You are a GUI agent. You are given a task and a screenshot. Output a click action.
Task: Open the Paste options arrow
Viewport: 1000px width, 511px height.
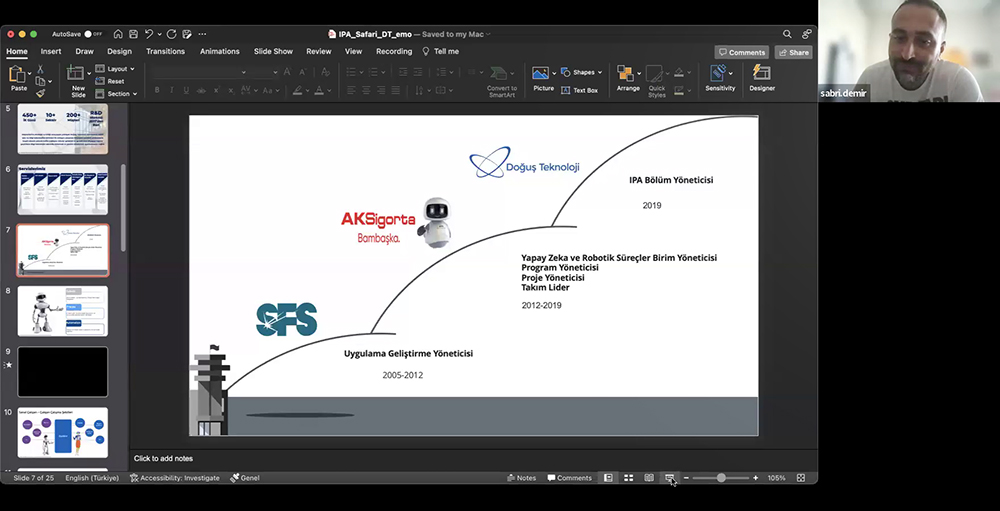(x=29, y=74)
